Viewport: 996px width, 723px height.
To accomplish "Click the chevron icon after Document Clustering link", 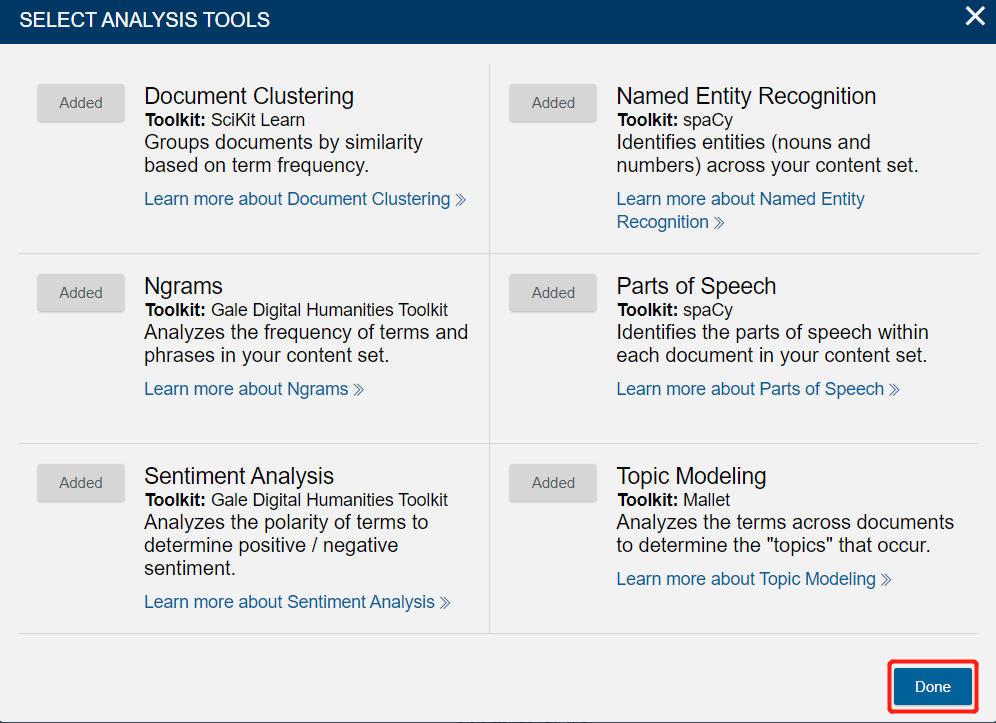I will point(461,200).
